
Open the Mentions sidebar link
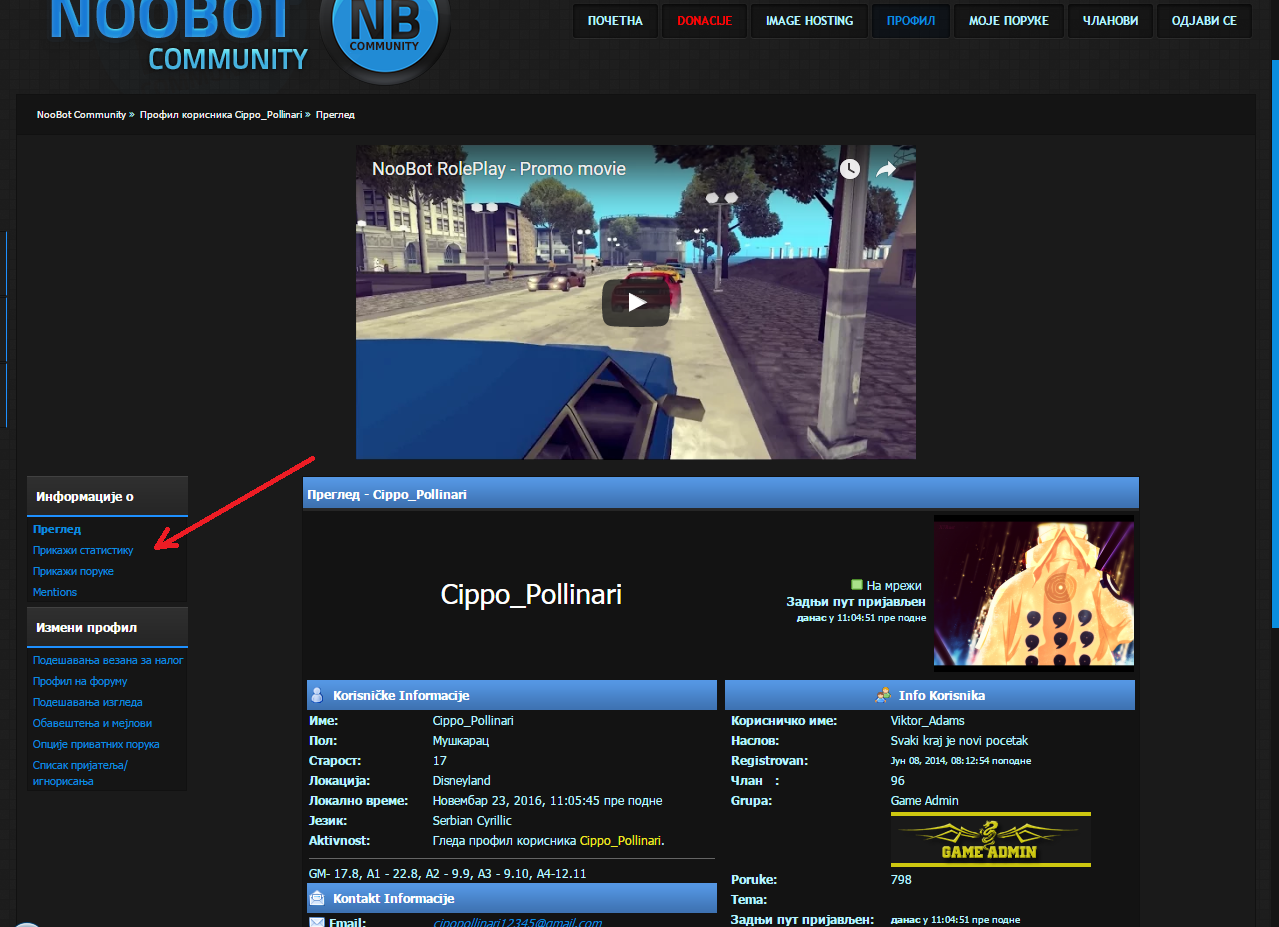tap(55, 592)
